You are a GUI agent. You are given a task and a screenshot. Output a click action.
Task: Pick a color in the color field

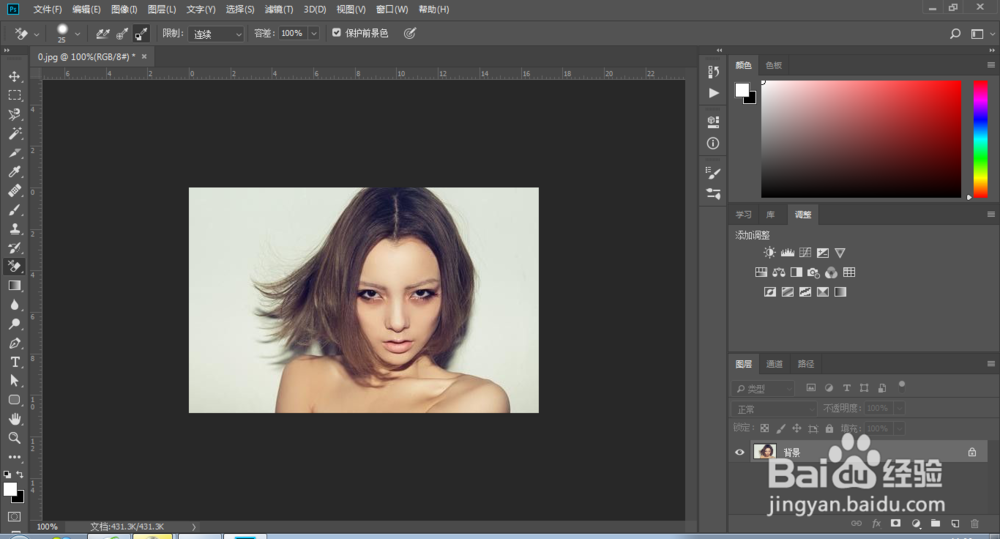click(861, 139)
